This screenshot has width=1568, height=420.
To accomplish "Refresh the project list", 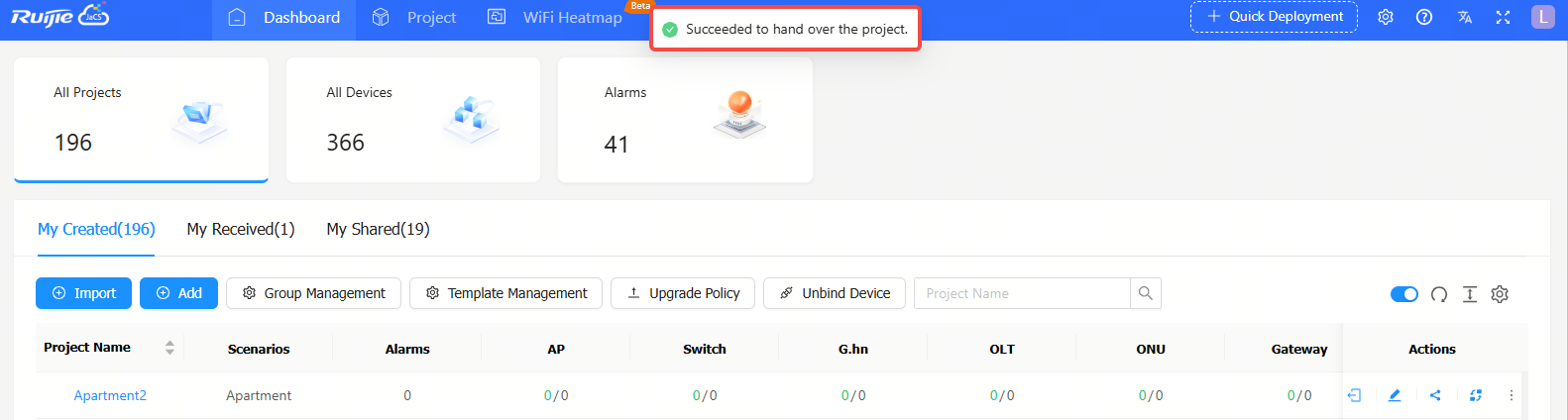I will coord(1439,294).
